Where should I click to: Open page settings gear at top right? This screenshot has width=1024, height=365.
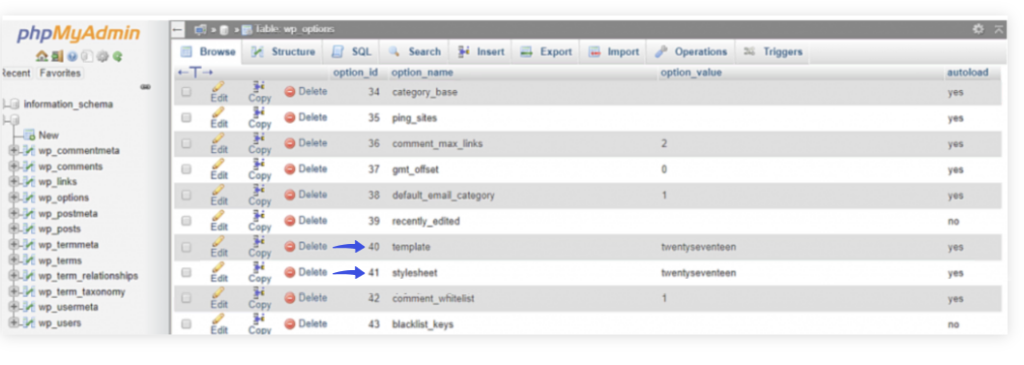click(978, 29)
